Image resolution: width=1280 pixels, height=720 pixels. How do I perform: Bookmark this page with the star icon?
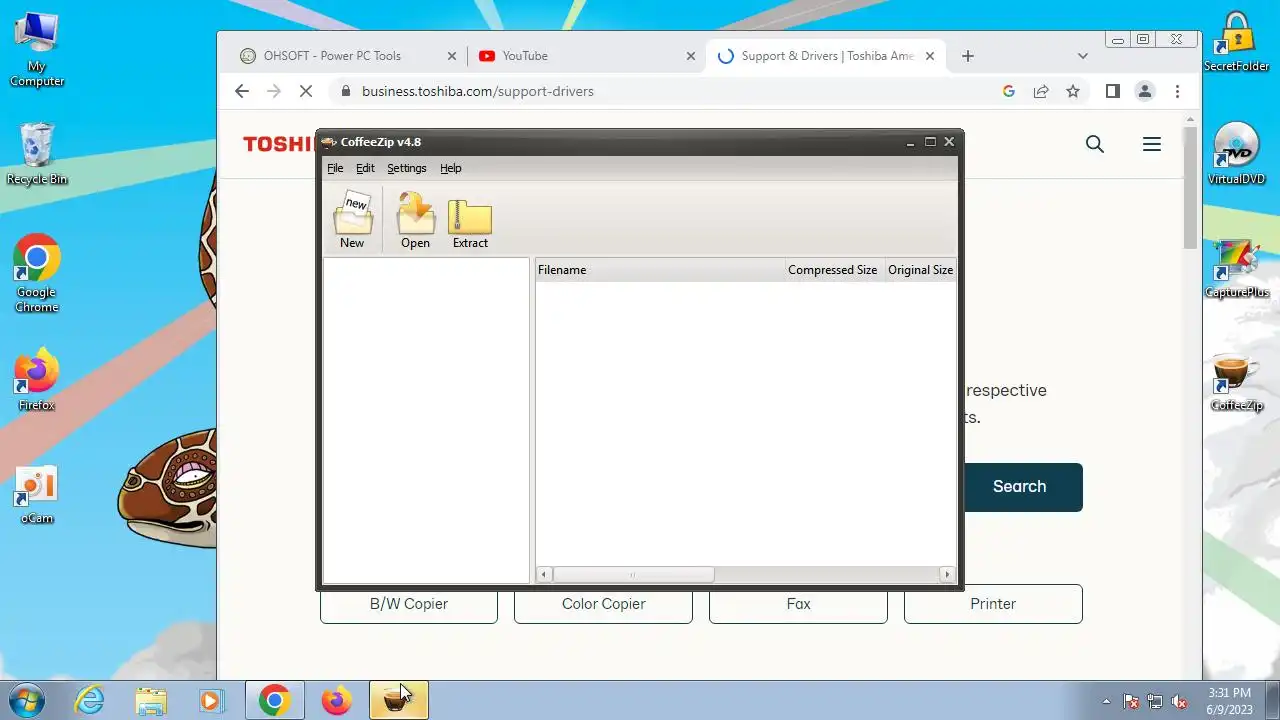click(x=1073, y=91)
